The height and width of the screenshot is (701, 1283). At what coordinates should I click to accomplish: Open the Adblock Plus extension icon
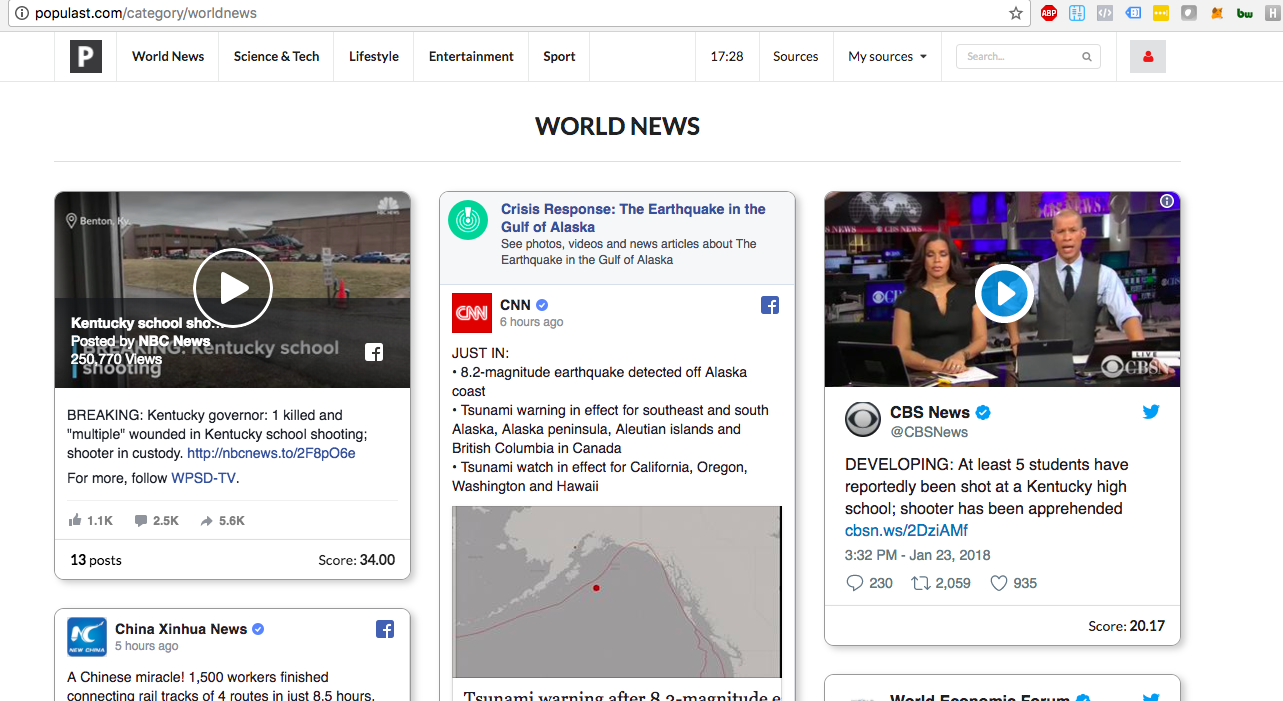(1049, 13)
